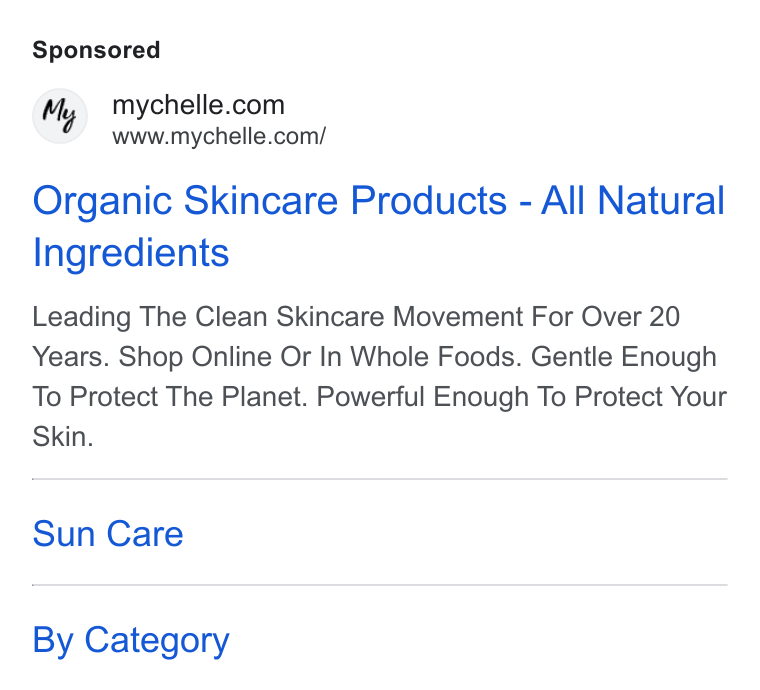Click the phrase Over 20 in the description

tap(630, 317)
